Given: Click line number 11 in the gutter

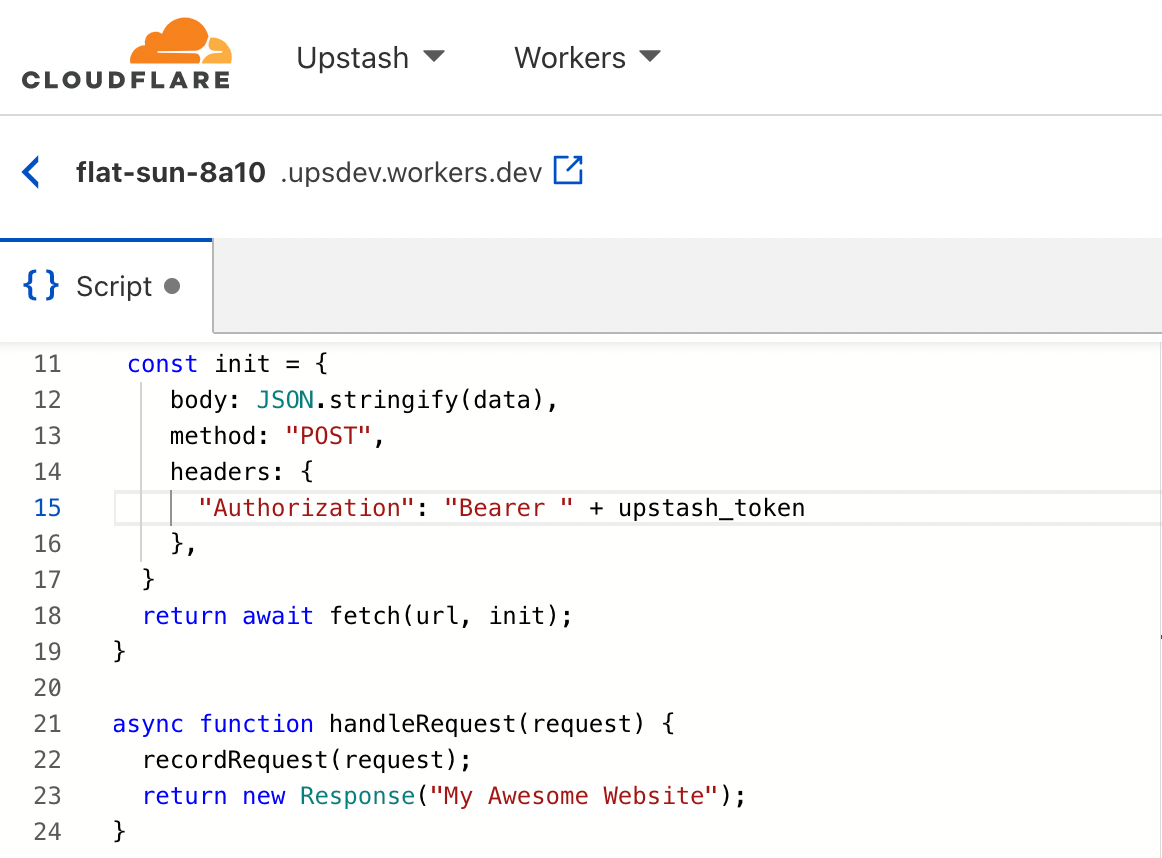Looking at the screenshot, I should 47,363.
